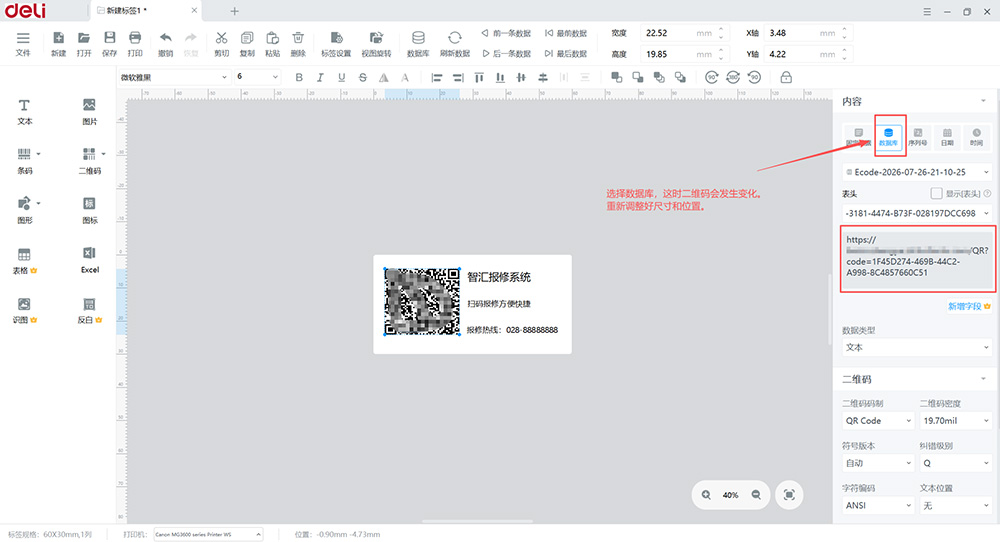Screen dimensions: 1000x542
Task: Click the 宽度 width input field
Action: (x=682, y=33)
